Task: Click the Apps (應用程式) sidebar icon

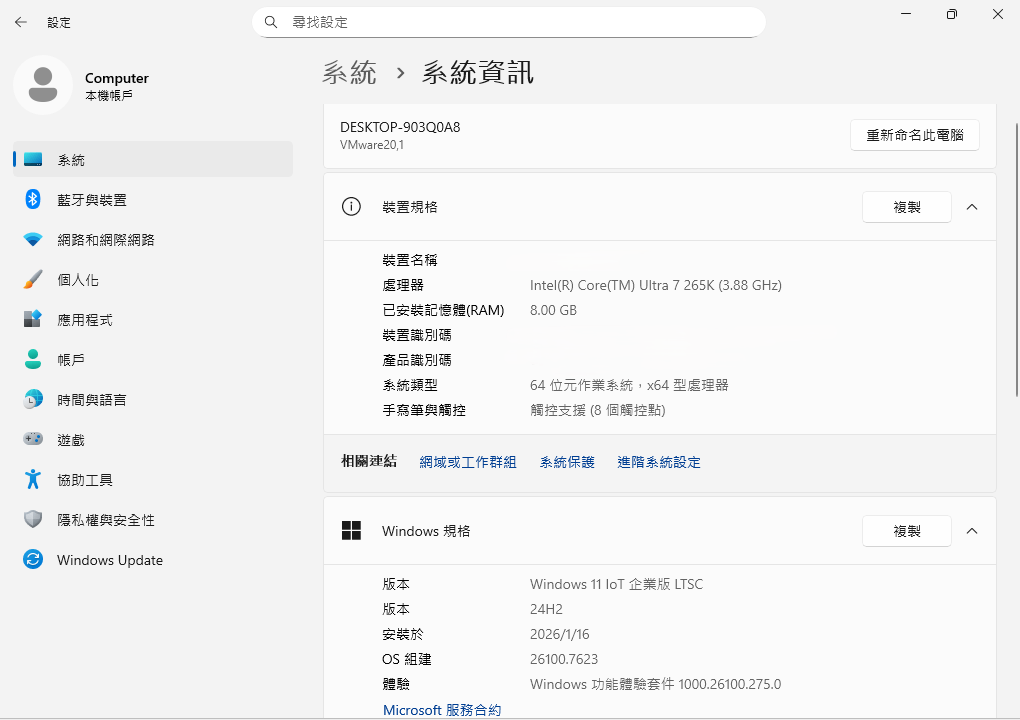Action: click(33, 320)
